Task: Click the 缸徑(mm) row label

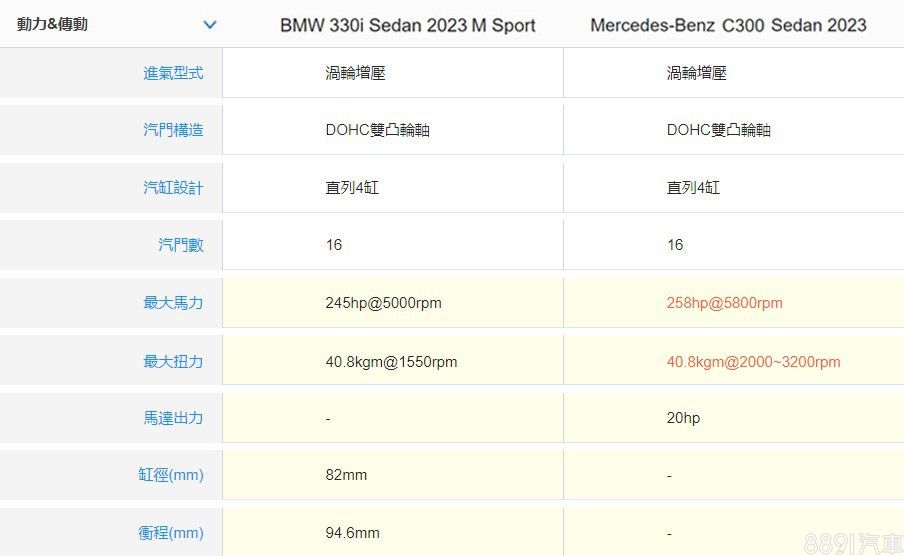Action: tap(170, 475)
